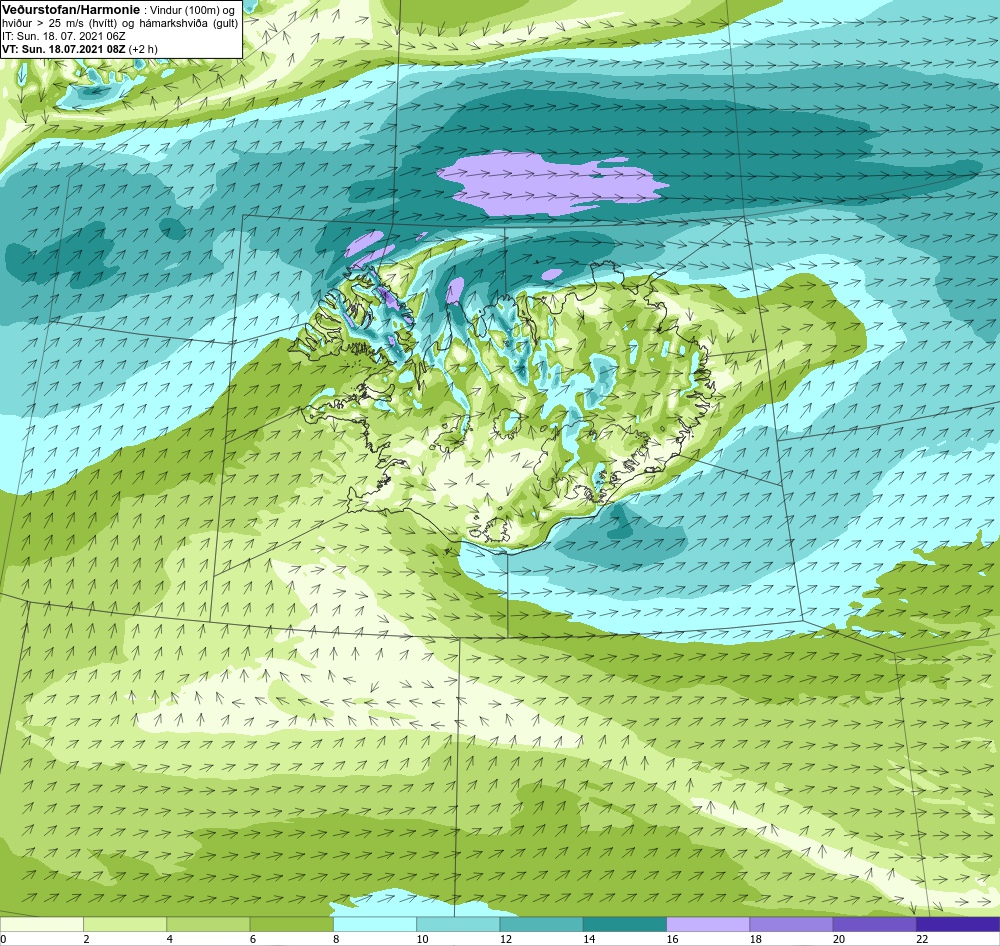Click the 20–22 m/s violet legend swatch
The width and height of the screenshot is (1000, 946).
point(874,924)
